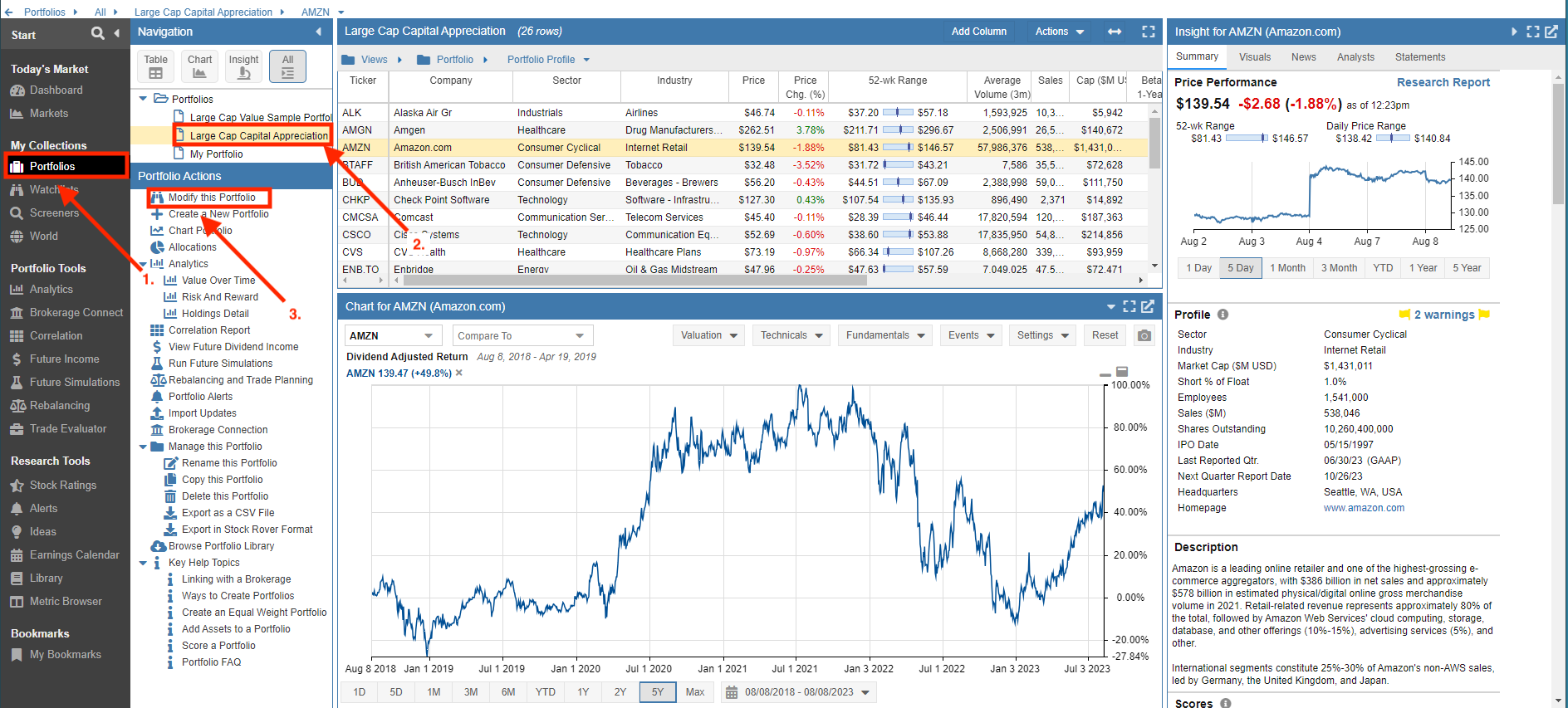Set chart period to YTD
Image resolution: width=1568 pixels, height=708 pixels.
pyautogui.click(x=546, y=692)
